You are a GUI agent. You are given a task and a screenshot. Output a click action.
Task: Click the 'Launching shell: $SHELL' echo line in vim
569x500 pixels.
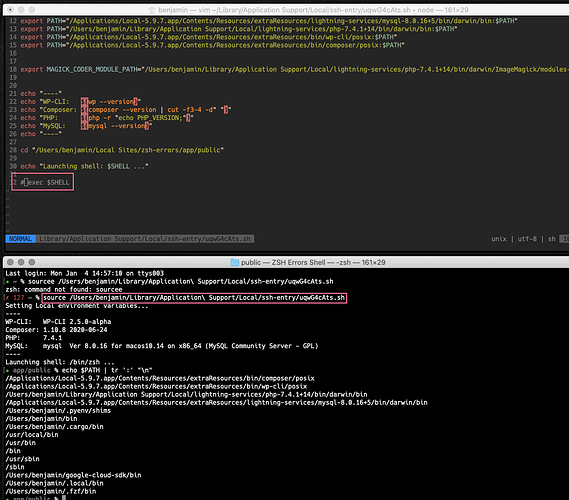point(84,166)
